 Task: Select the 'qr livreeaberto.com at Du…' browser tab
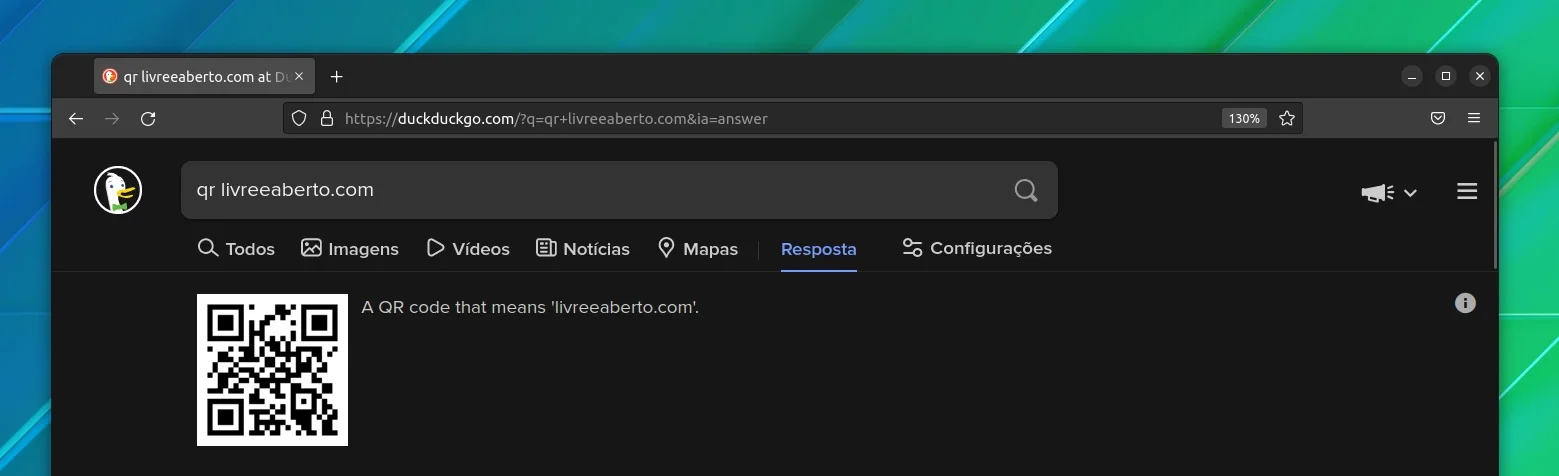(205, 76)
